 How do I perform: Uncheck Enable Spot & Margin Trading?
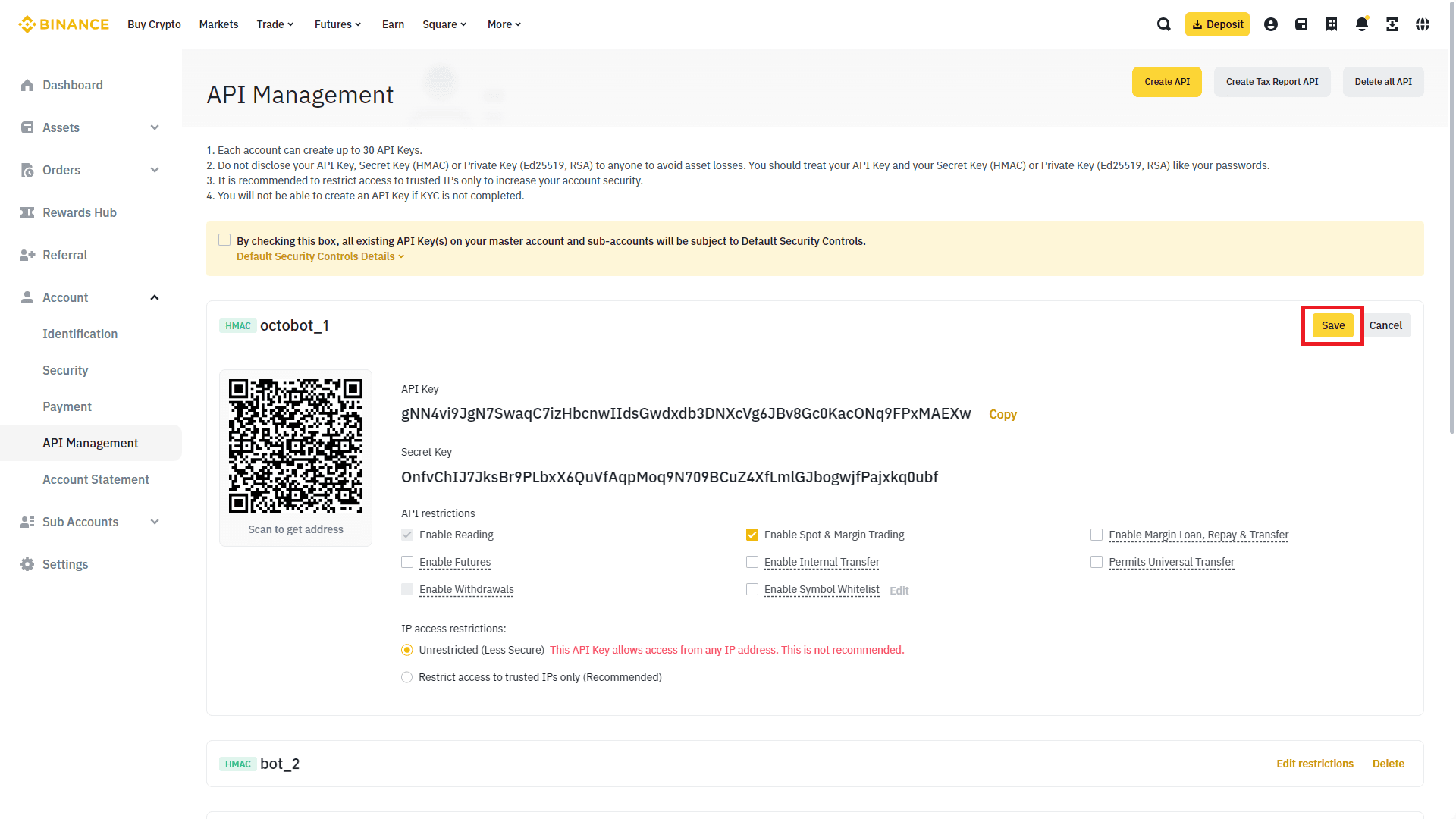pos(752,535)
